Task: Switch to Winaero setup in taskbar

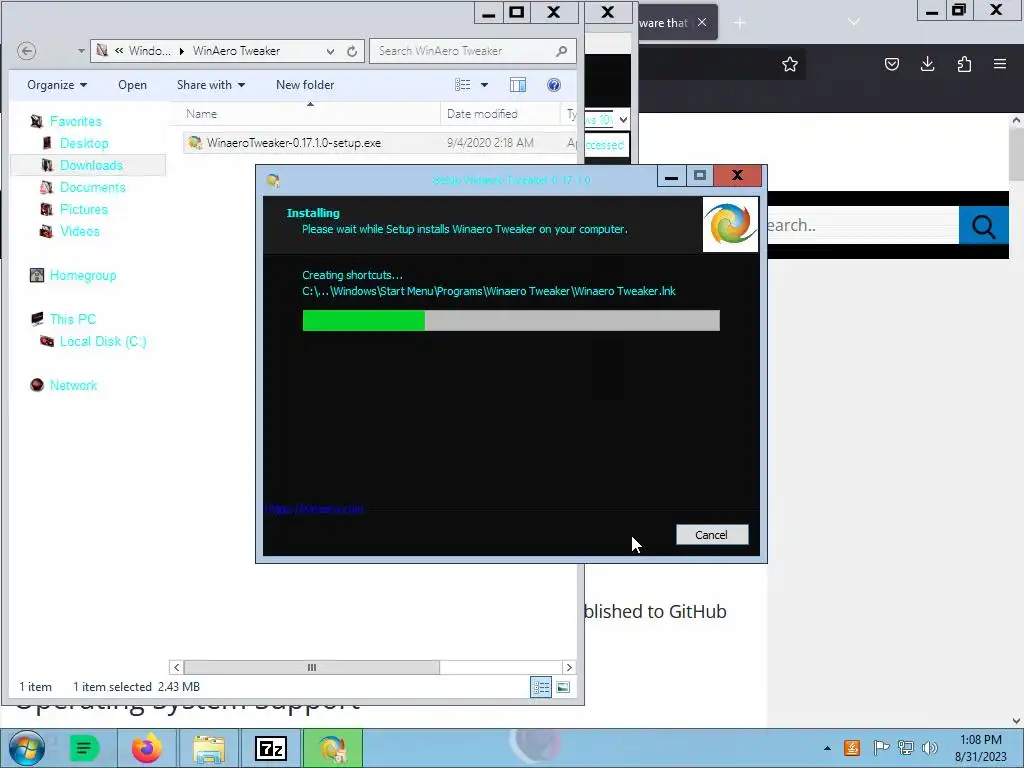Action: tap(333, 748)
